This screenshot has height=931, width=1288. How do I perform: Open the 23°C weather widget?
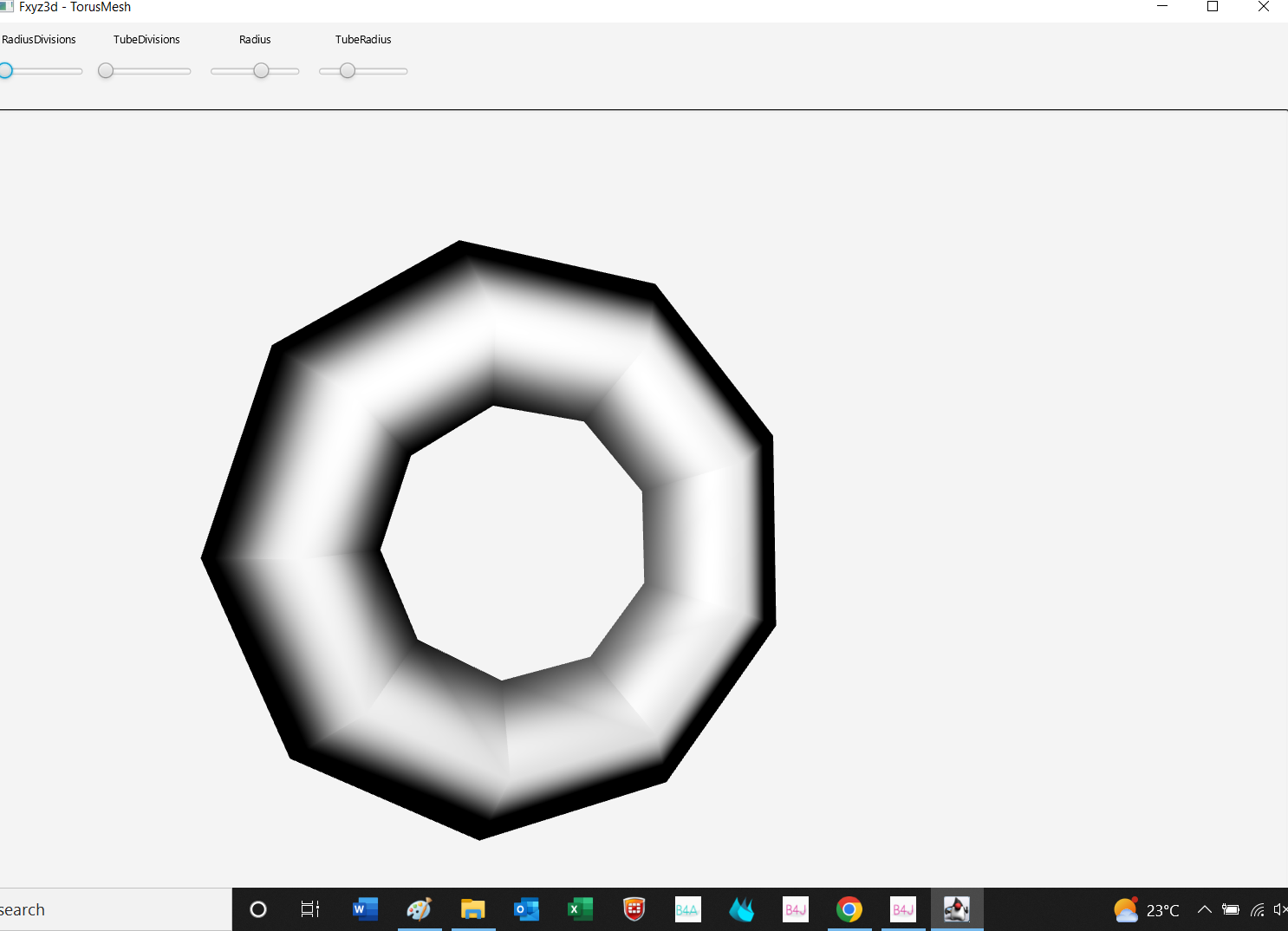point(1146,909)
